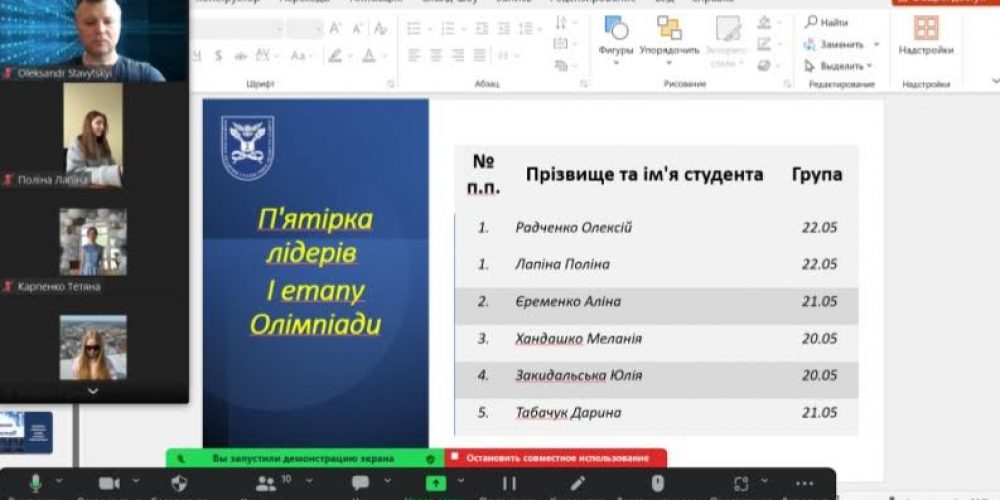Select Карпенко Тетяна video thumbnail

(x=92, y=242)
